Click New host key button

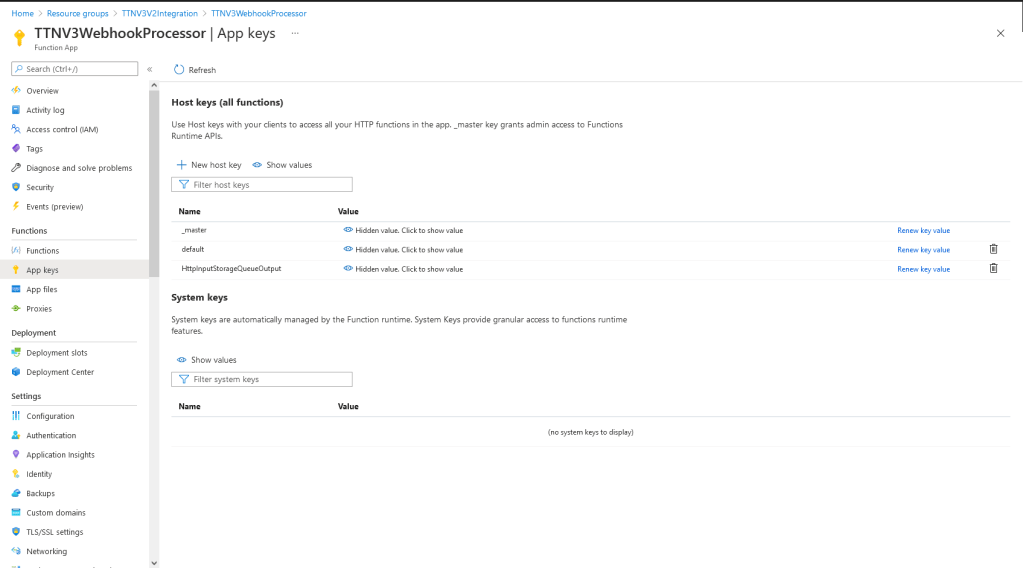coord(209,165)
